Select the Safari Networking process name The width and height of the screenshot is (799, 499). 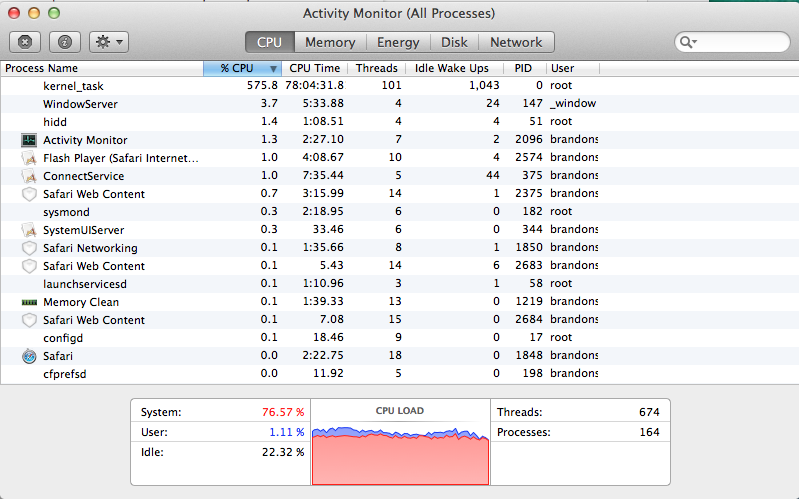(90, 248)
